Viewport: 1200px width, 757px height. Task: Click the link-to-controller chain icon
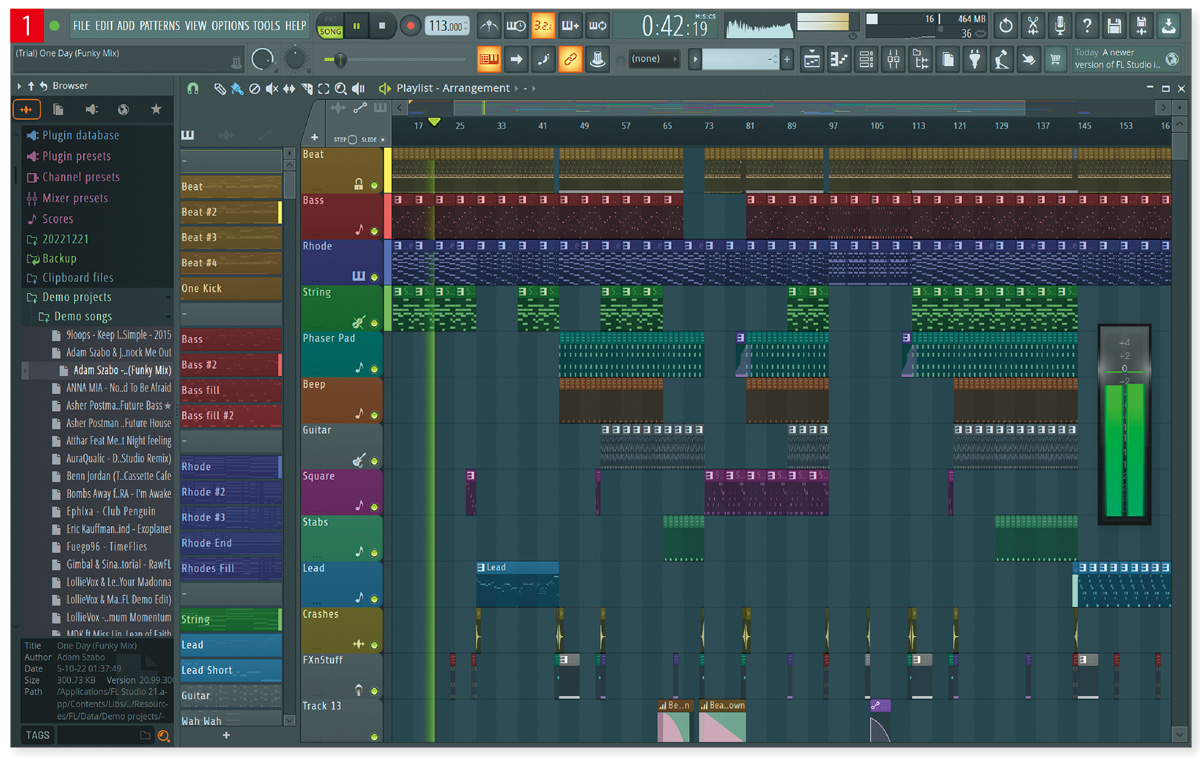tap(573, 60)
